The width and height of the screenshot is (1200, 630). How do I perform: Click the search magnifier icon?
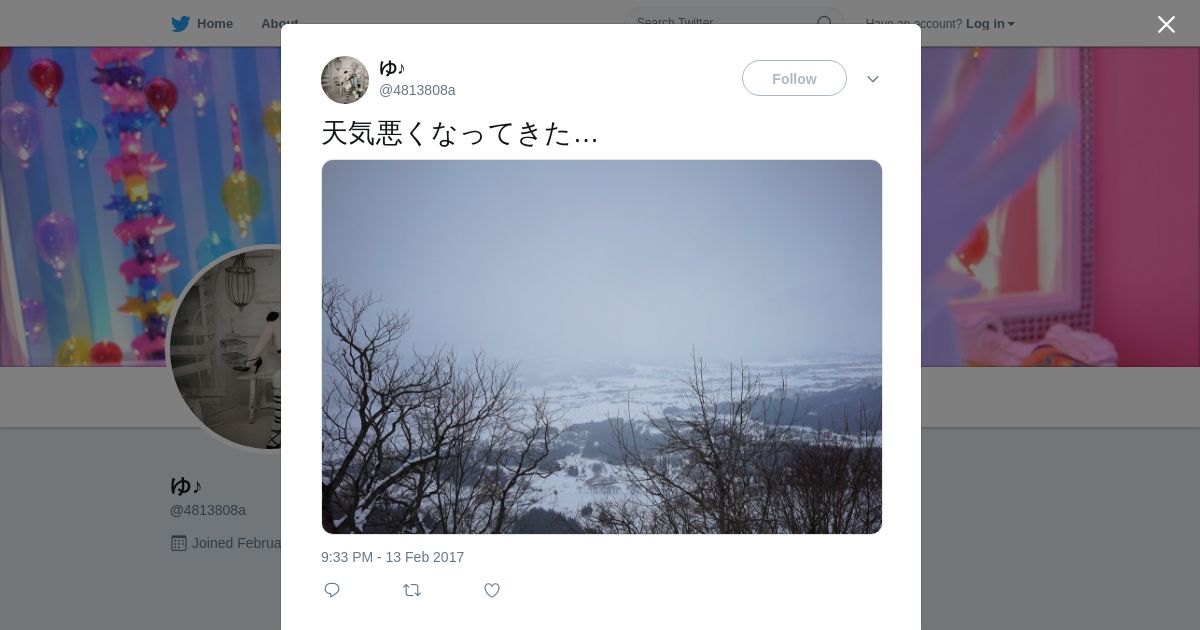click(825, 22)
